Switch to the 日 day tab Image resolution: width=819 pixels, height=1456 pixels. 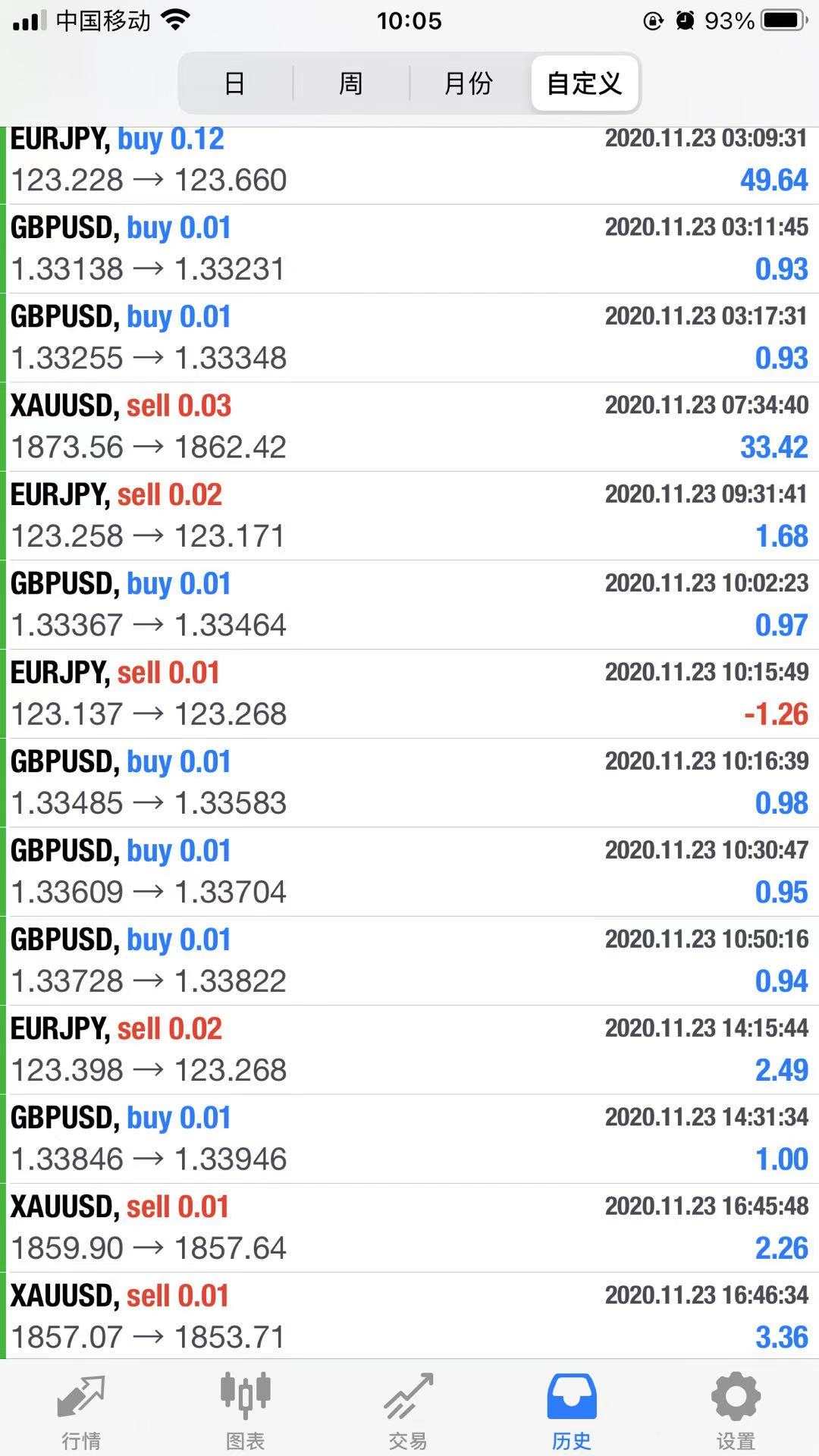235,83
